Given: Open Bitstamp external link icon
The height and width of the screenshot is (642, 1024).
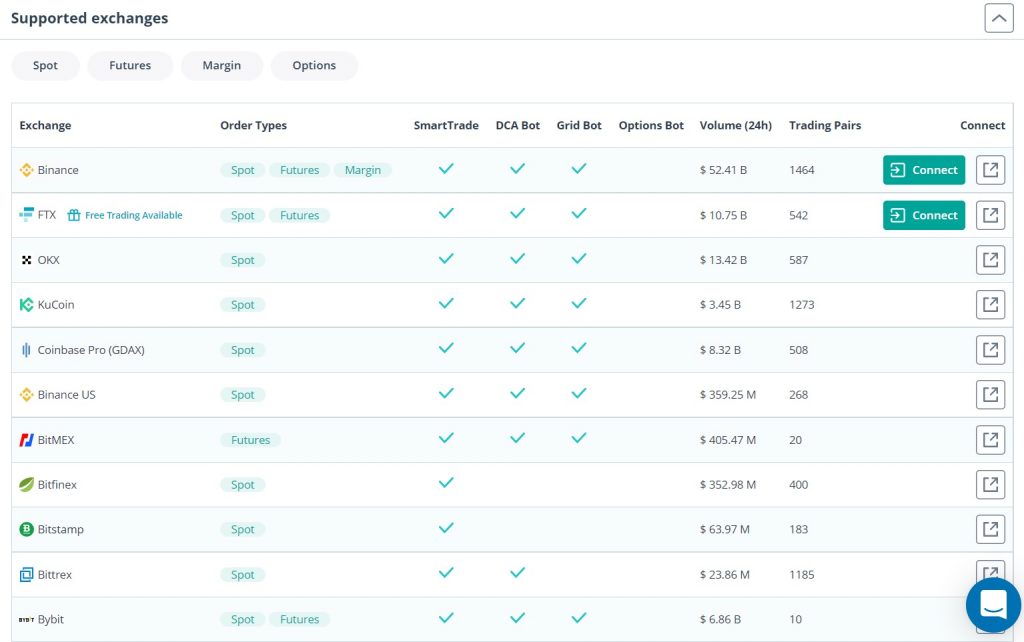Looking at the screenshot, I should 990,529.
